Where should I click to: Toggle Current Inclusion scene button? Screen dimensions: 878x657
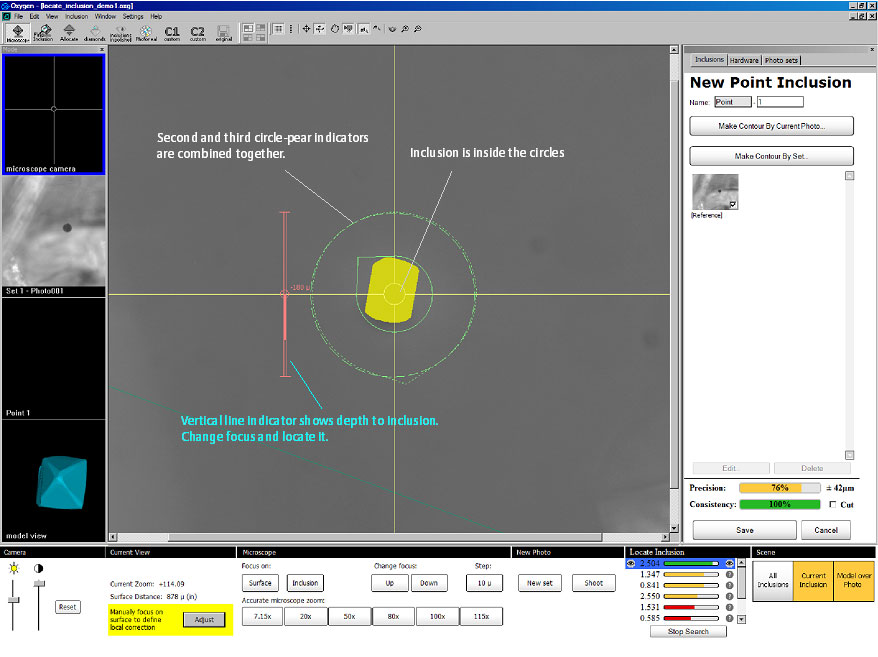(813, 581)
